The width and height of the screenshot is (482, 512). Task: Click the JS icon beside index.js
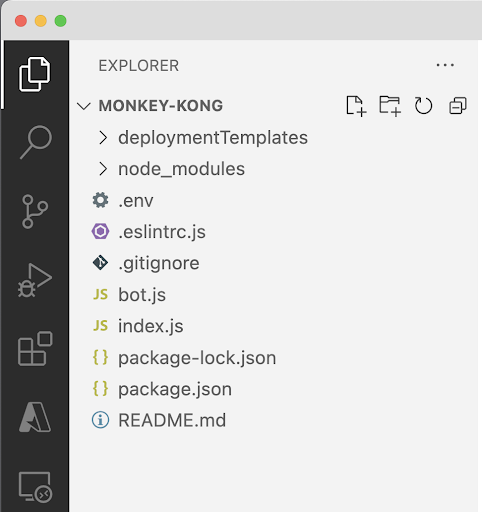coord(100,326)
